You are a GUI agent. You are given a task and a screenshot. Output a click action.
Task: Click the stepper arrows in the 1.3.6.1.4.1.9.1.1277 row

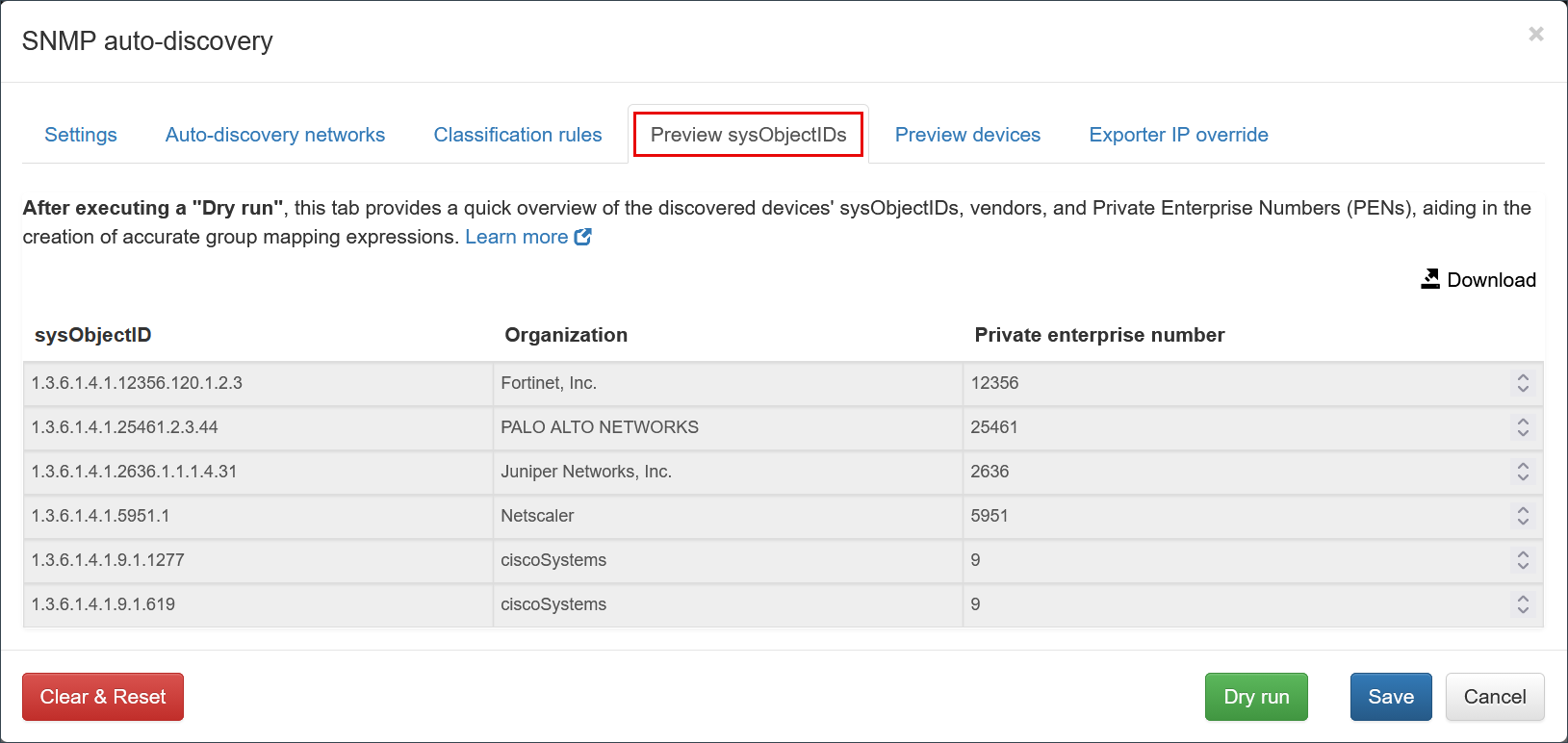click(x=1523, y=560)
